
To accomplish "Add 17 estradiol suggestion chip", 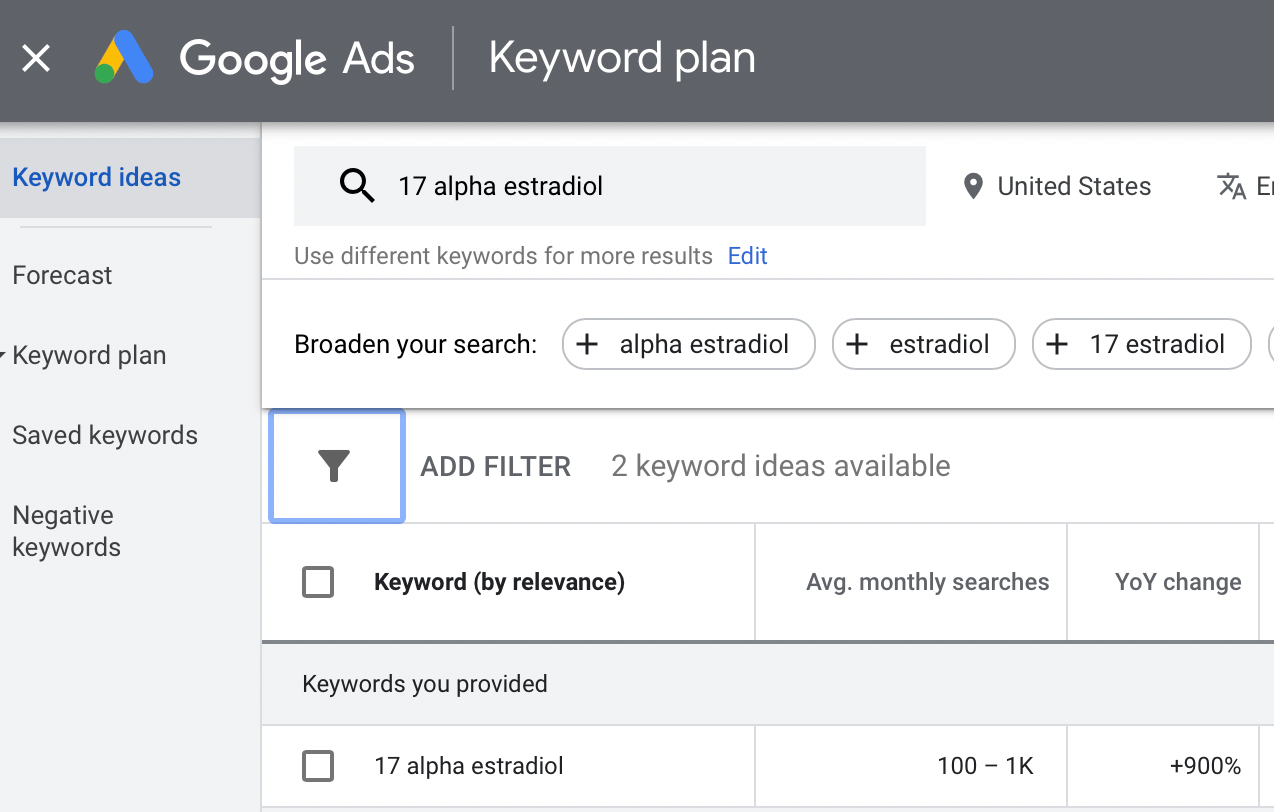I will [1142, 345].
